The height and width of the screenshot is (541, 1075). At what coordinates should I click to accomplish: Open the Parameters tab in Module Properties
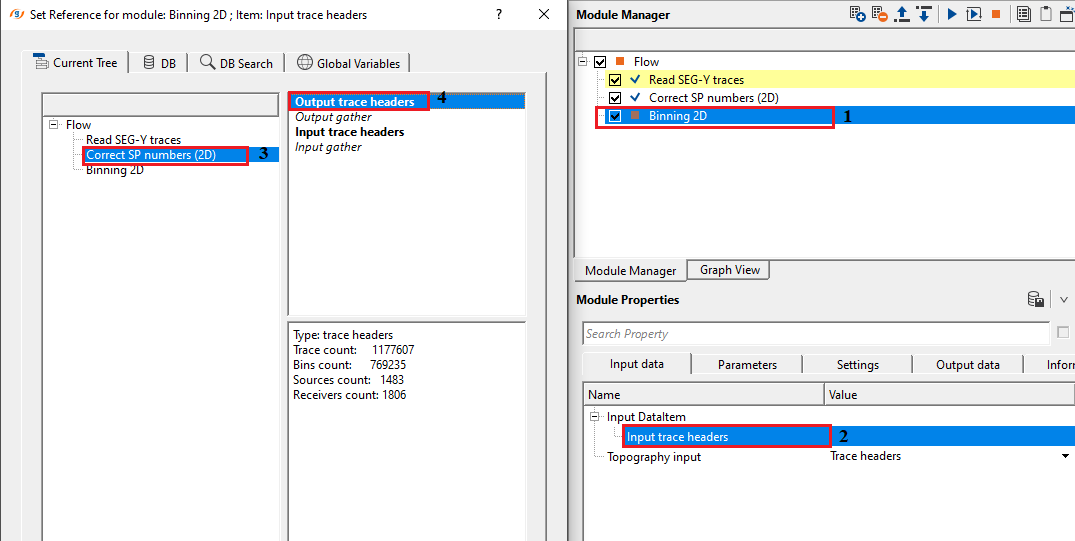(x=746, y=365)
